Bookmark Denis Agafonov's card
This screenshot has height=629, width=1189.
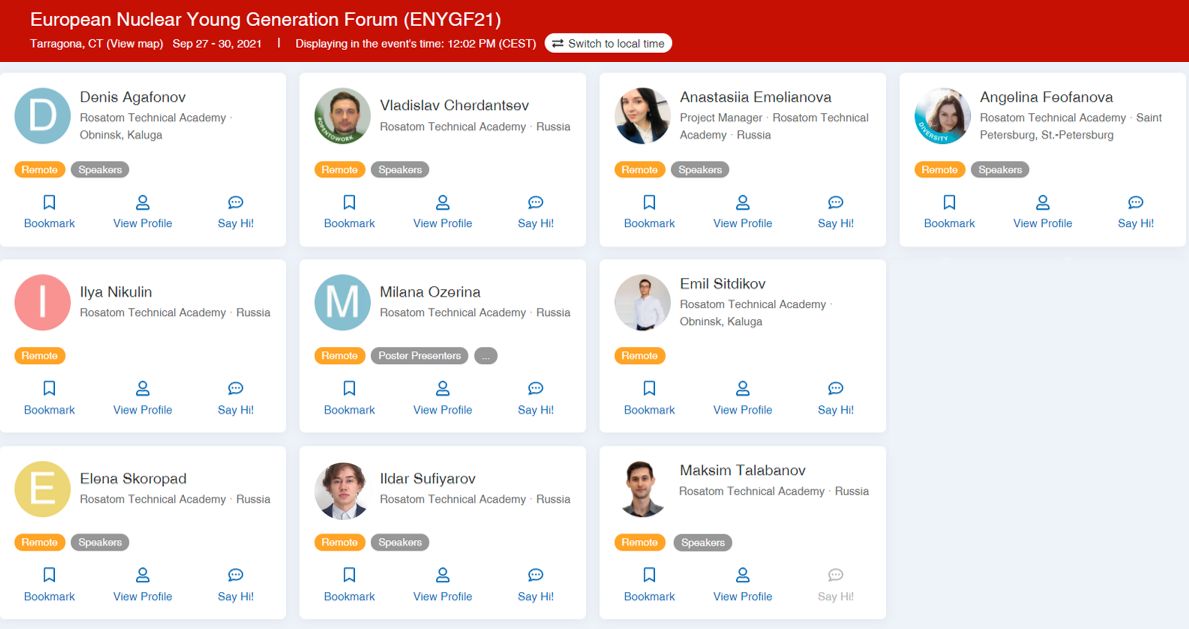[x=49, y=212]
